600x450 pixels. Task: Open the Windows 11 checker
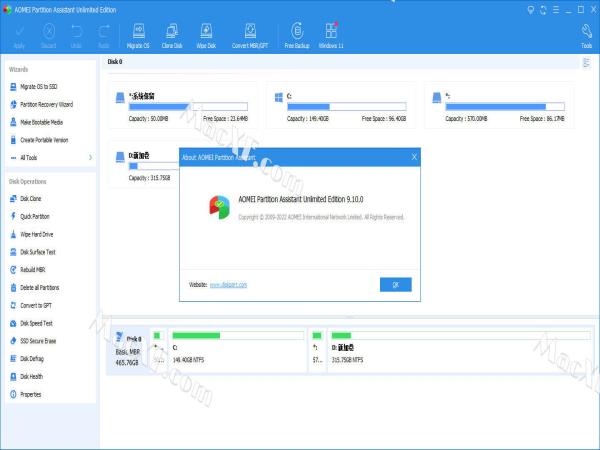331,37
